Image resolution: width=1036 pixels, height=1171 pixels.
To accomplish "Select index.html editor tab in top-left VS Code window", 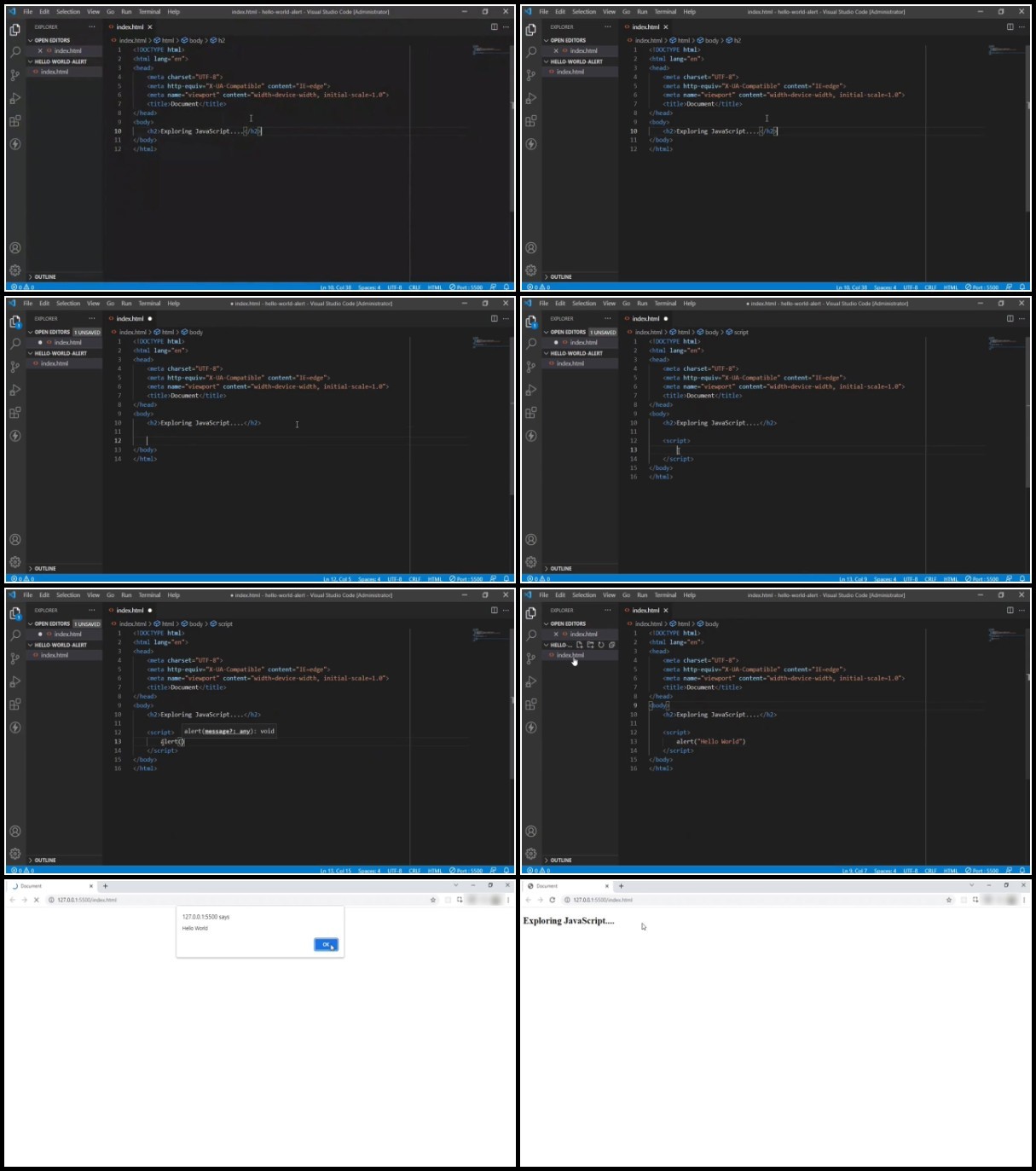I will click(130, 26).
